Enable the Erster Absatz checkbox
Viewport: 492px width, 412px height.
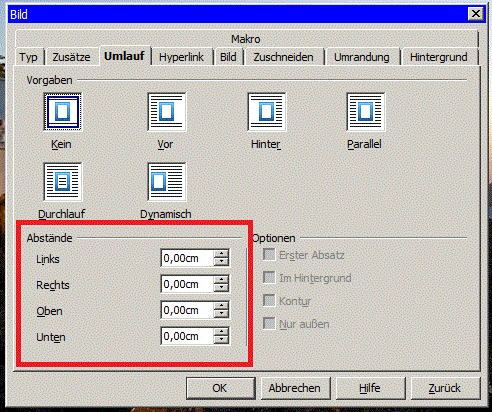coord(269,255)
